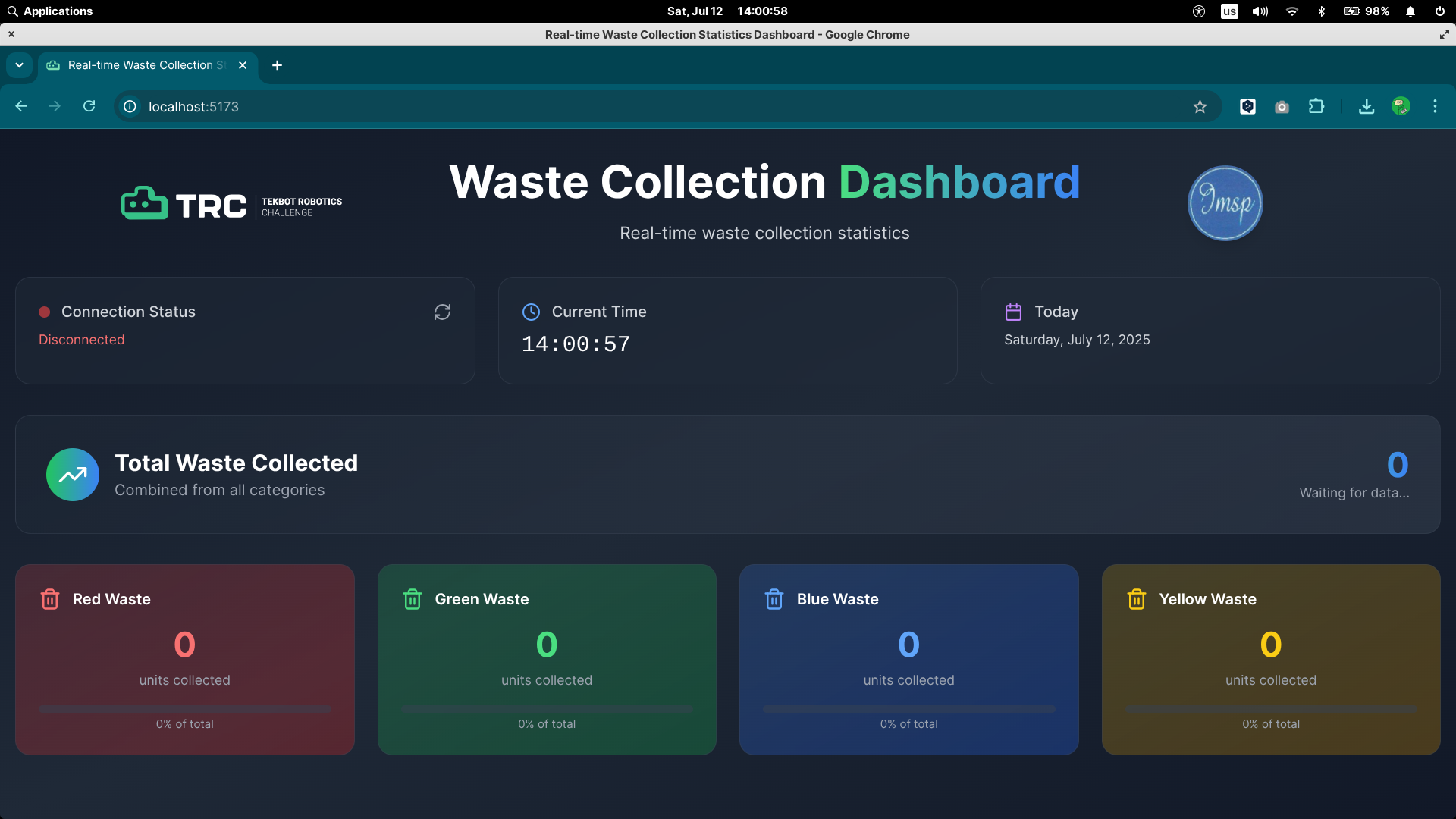Select the clock icon beside Current Time
The height and width of the screenshot is (819, 1456).
point(531,312)
